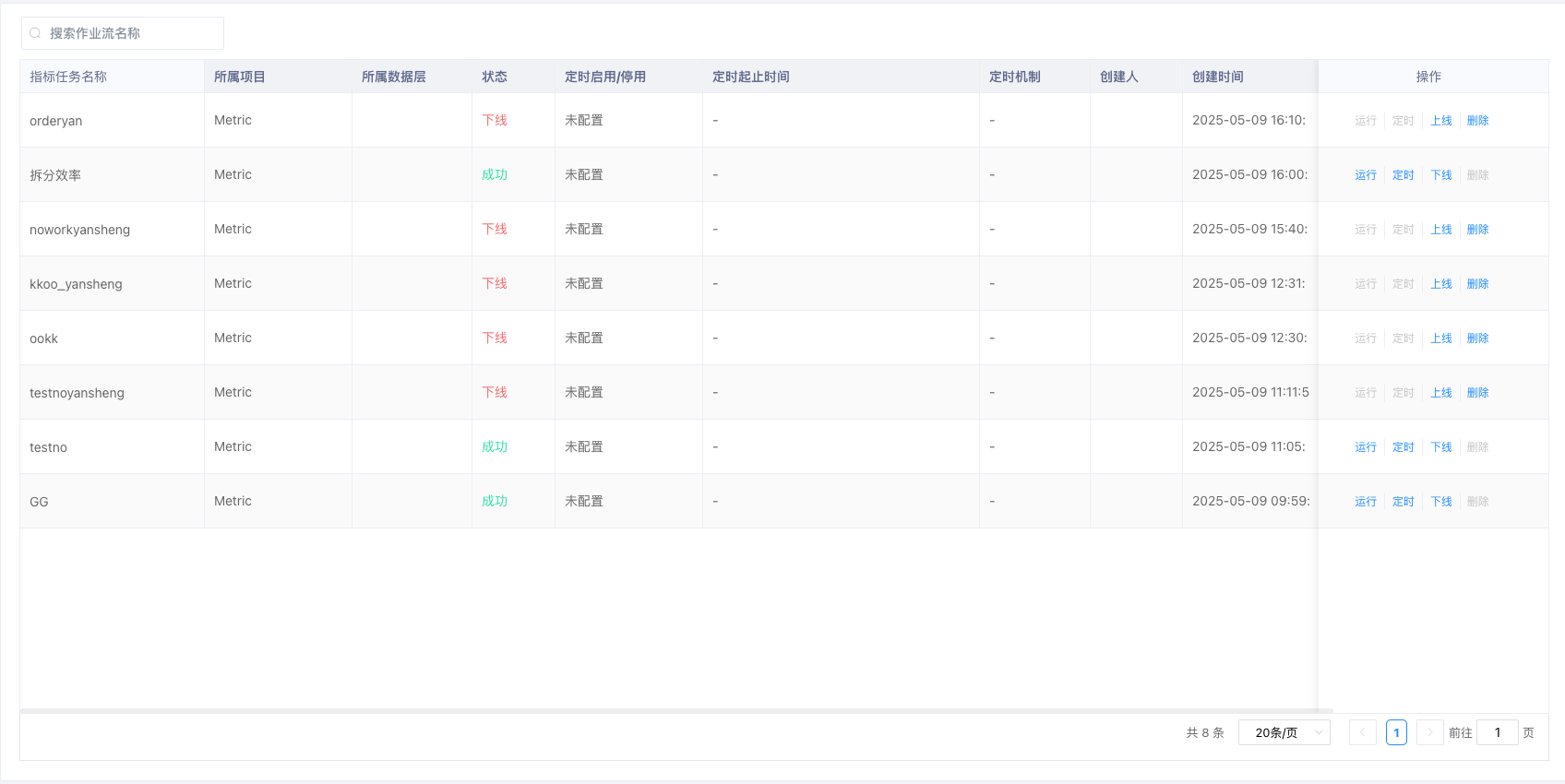Run the testno task
Viewport: 1565px width, 784px height.
tap(1366, 447)
